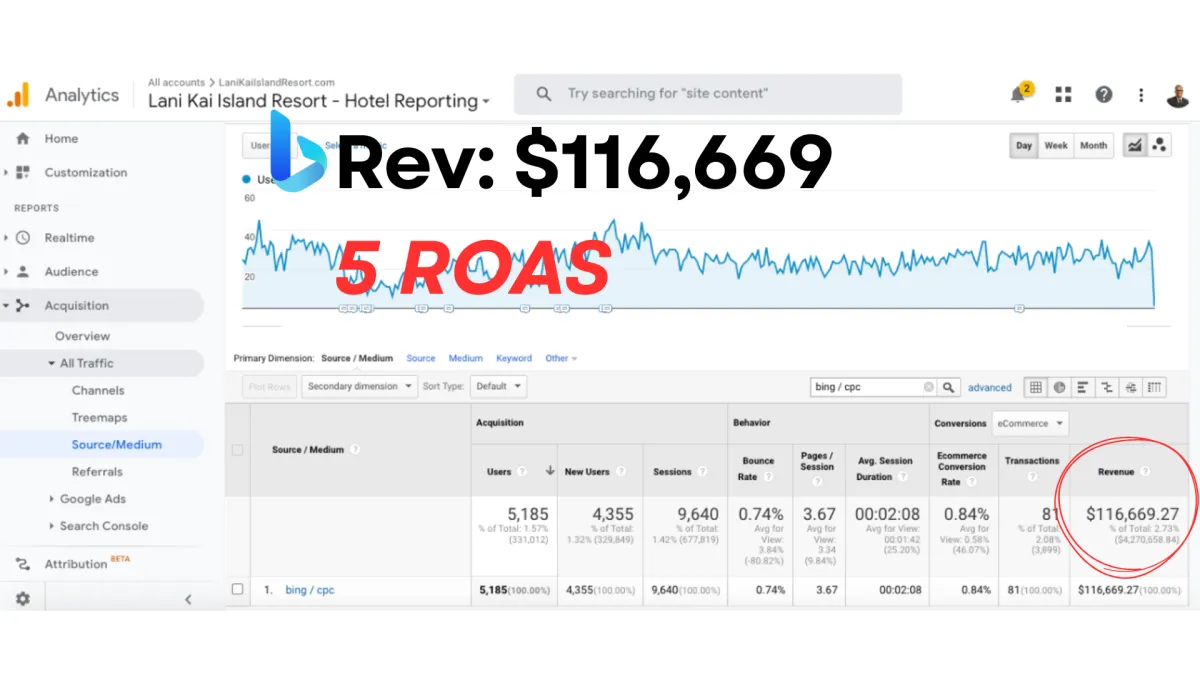The image size is (1200, 675).
Task: Open the Secondary dimension dropdown
Action: point(360,386)
